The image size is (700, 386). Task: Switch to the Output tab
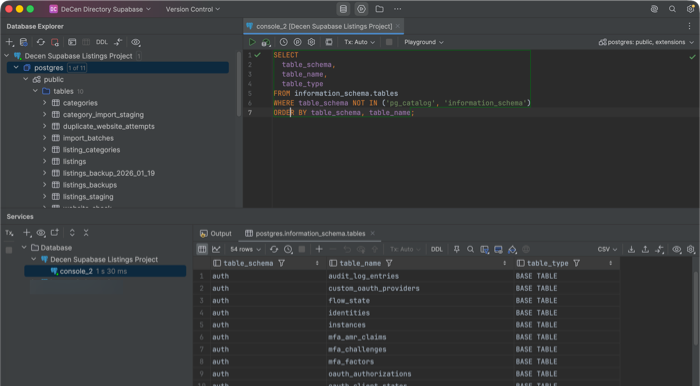click(216, 233)
